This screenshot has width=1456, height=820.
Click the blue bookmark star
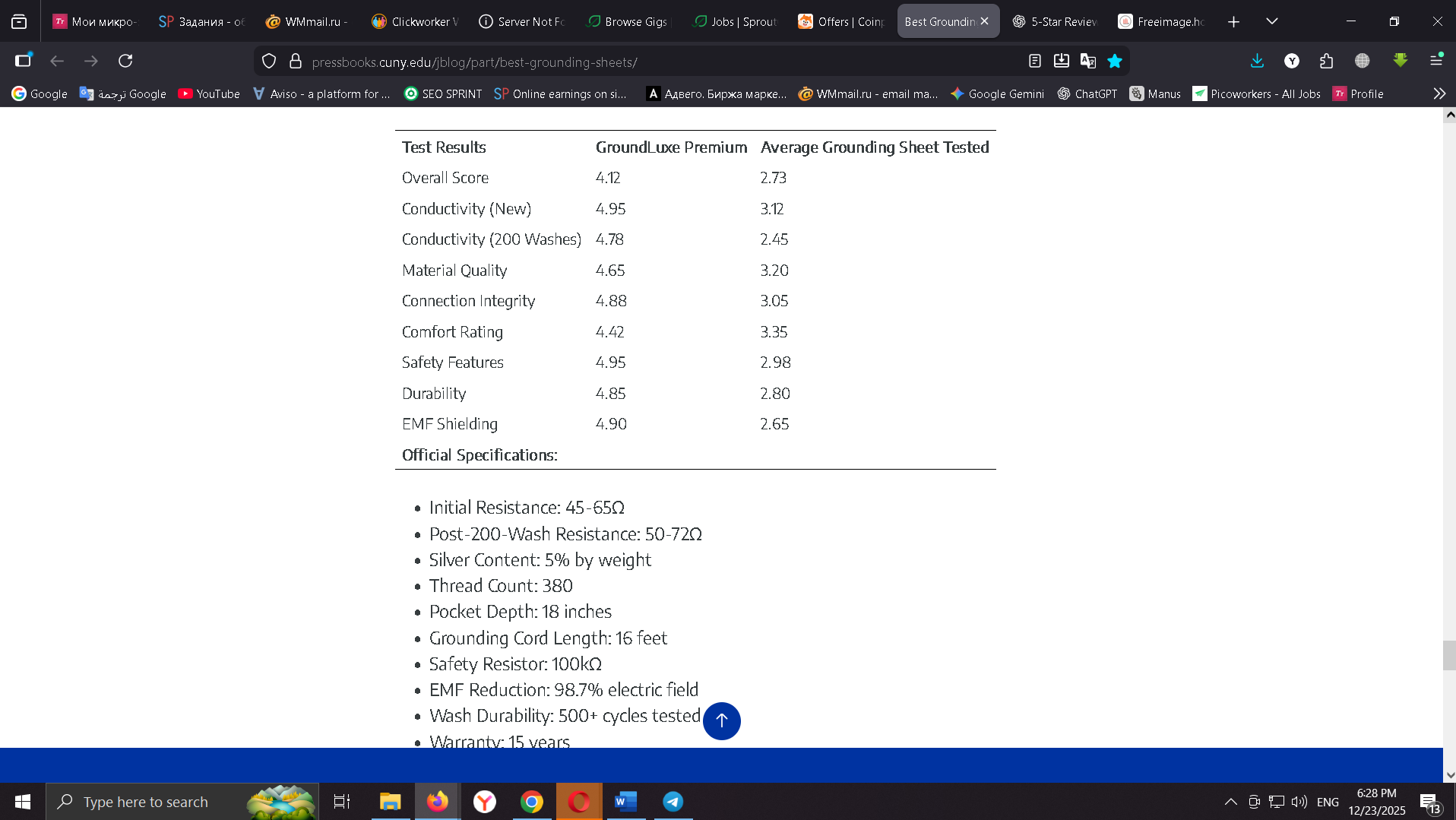click(1115, 61)
